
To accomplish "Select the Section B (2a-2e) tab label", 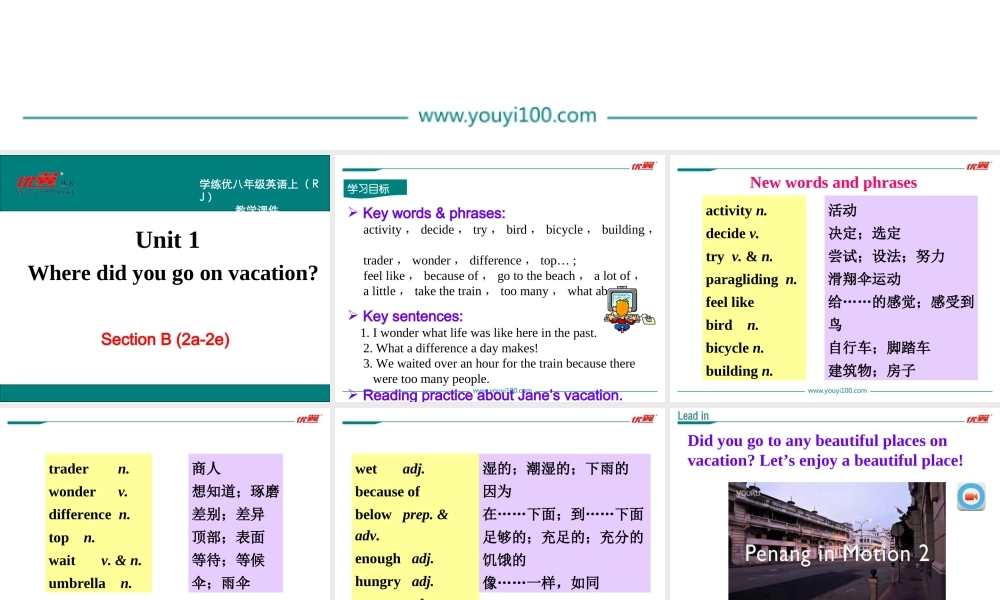I will point(165,339).
